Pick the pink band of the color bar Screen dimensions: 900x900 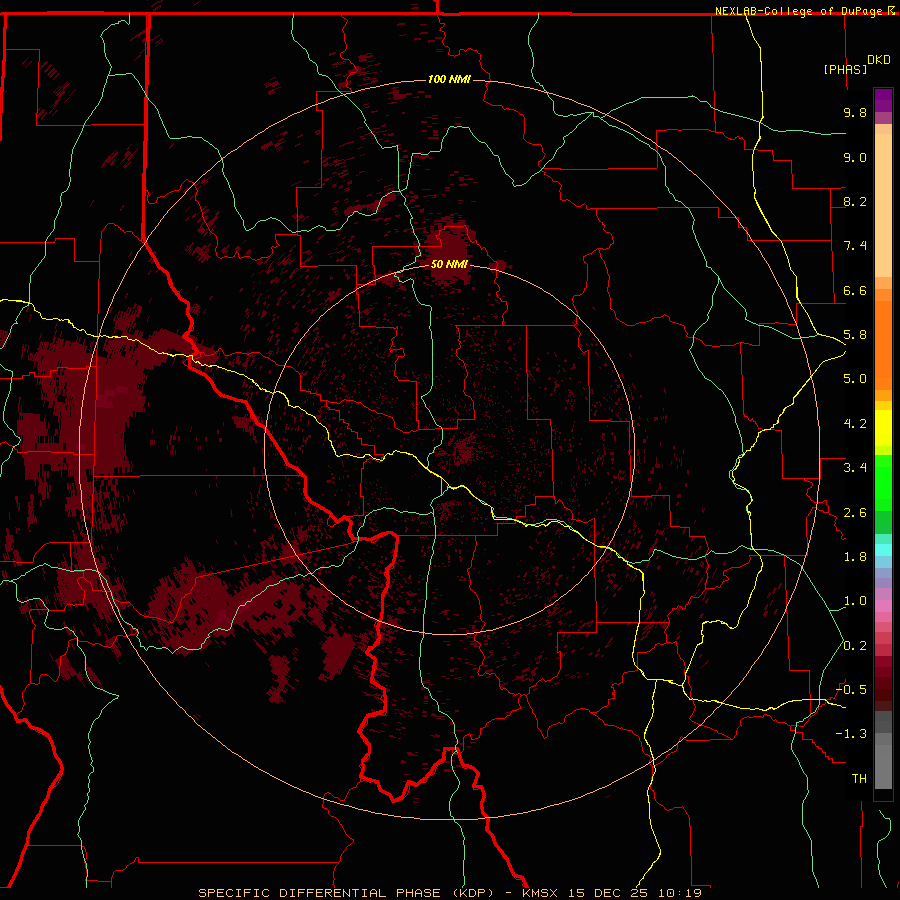click(x=883, y=606)
